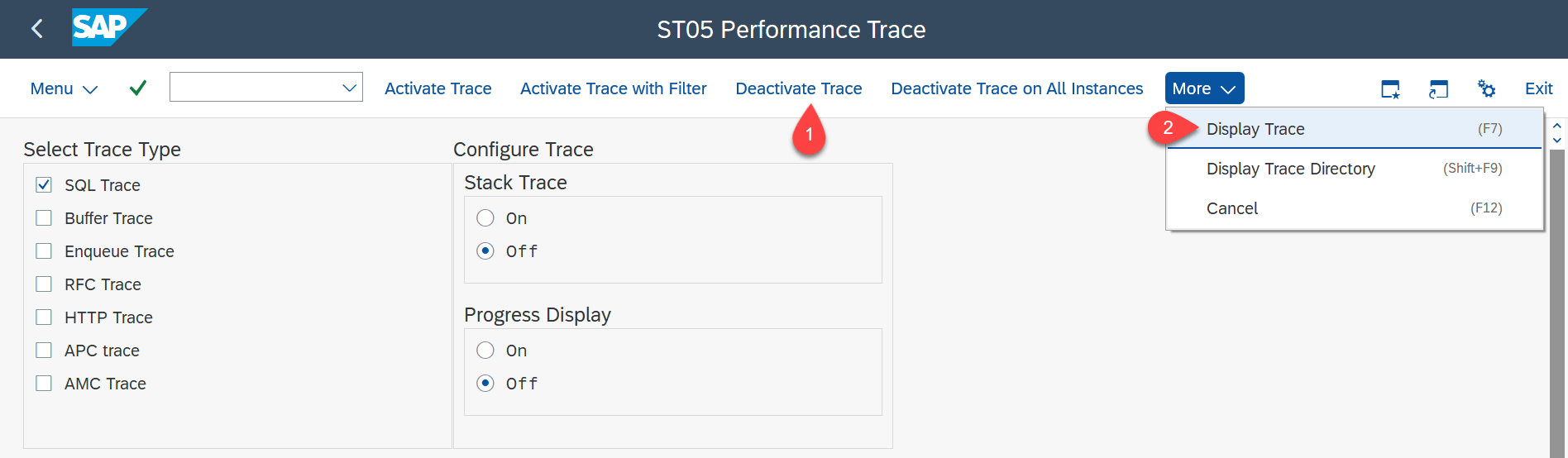Click the green checkmark Enter icon

click(x=138, y=88)
